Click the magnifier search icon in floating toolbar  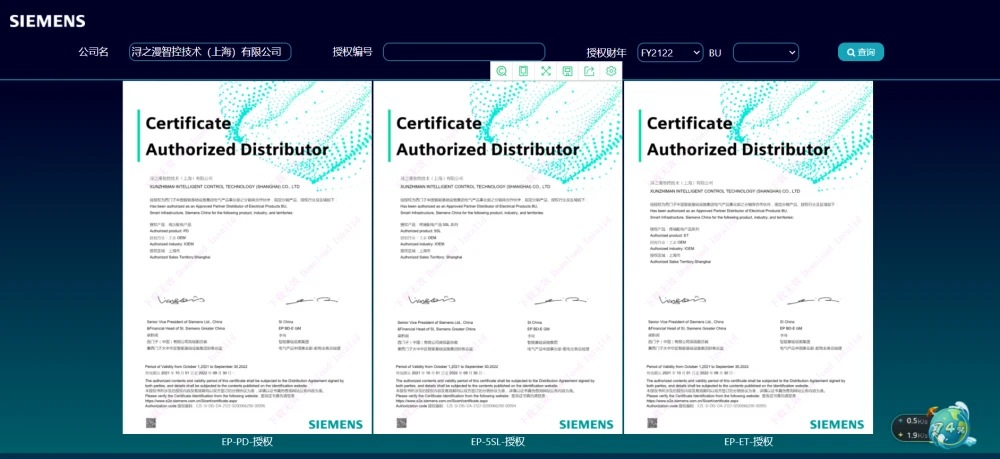pos(502,71)
